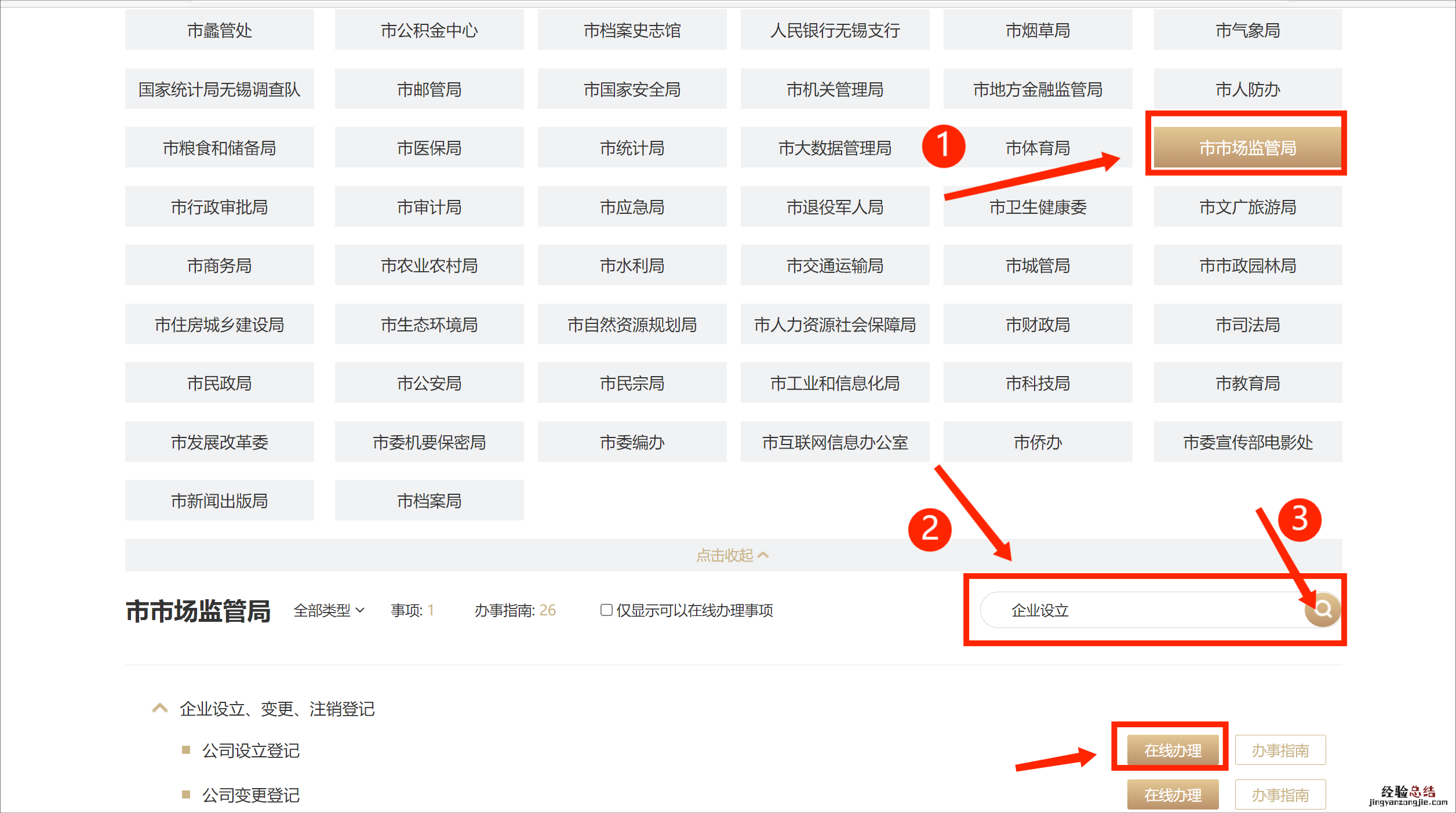Open 公司设立登记 item link
The image size is (1456, 813).
pyautogui.click(x=250, y=750)
